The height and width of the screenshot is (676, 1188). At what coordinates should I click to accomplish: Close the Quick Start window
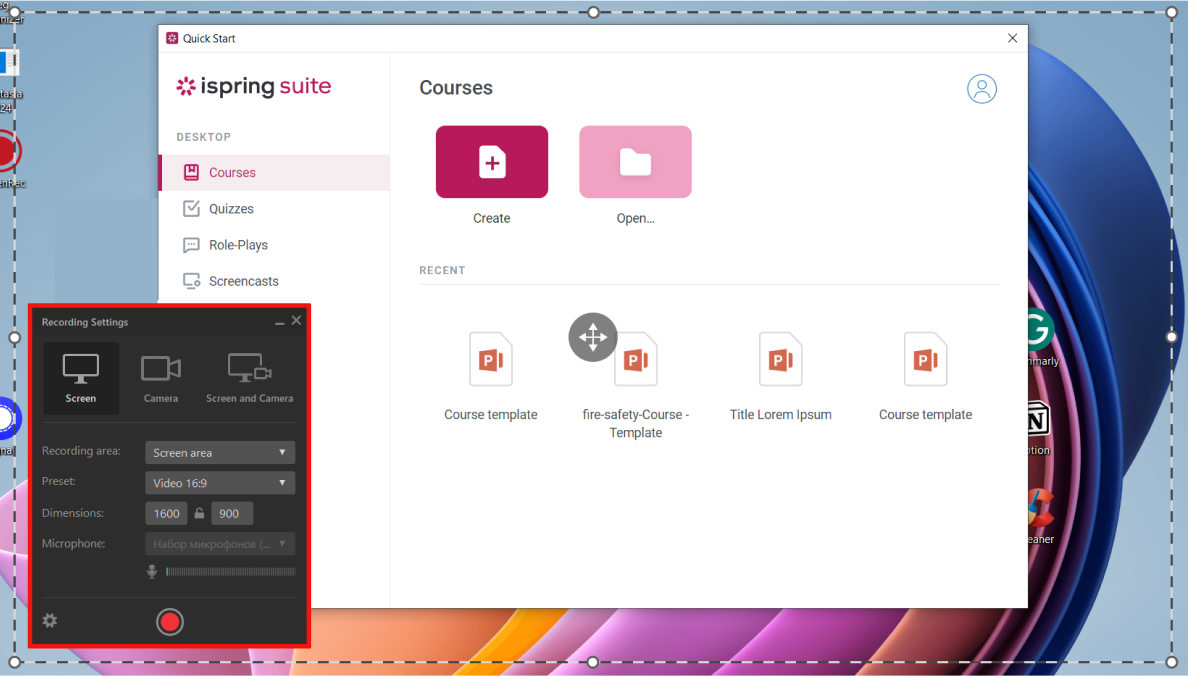[1012, 38]
